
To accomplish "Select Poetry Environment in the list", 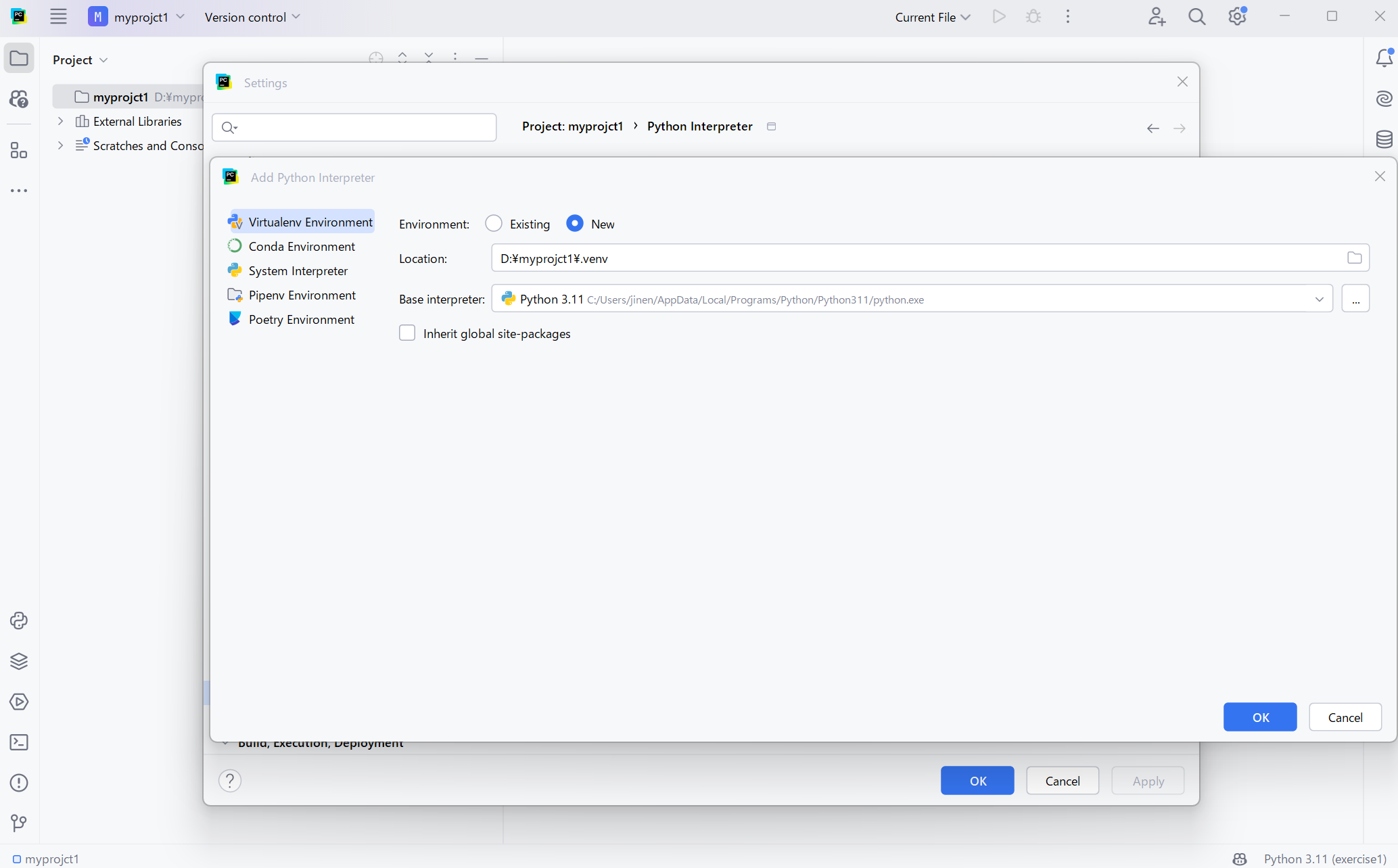I will 301,319.
